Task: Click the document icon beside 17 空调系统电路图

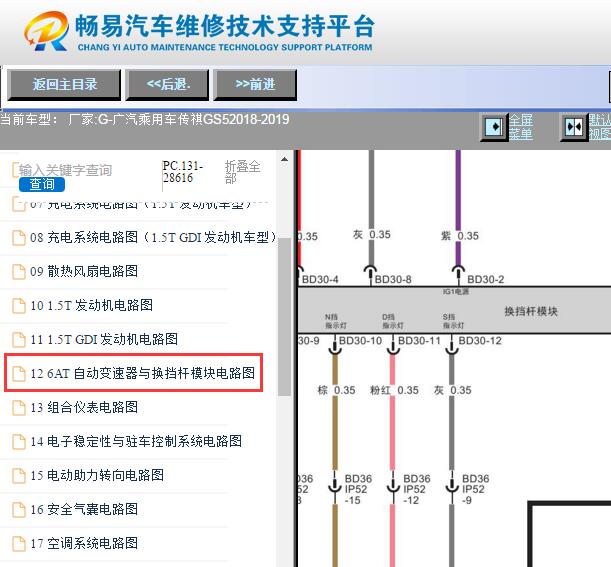Action: coord(19,543)
